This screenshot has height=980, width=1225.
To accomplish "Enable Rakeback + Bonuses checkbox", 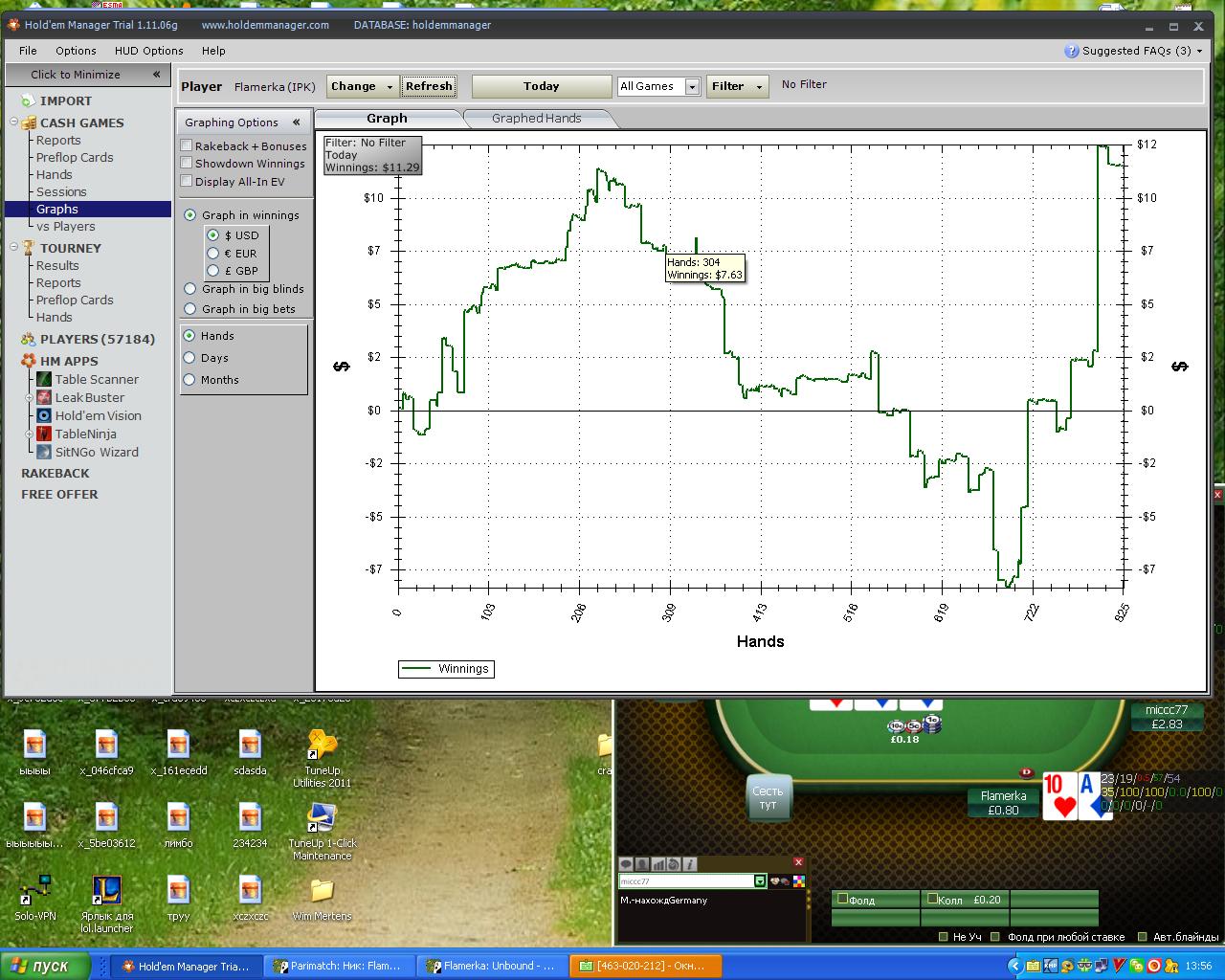I will (x=187, y=145).
